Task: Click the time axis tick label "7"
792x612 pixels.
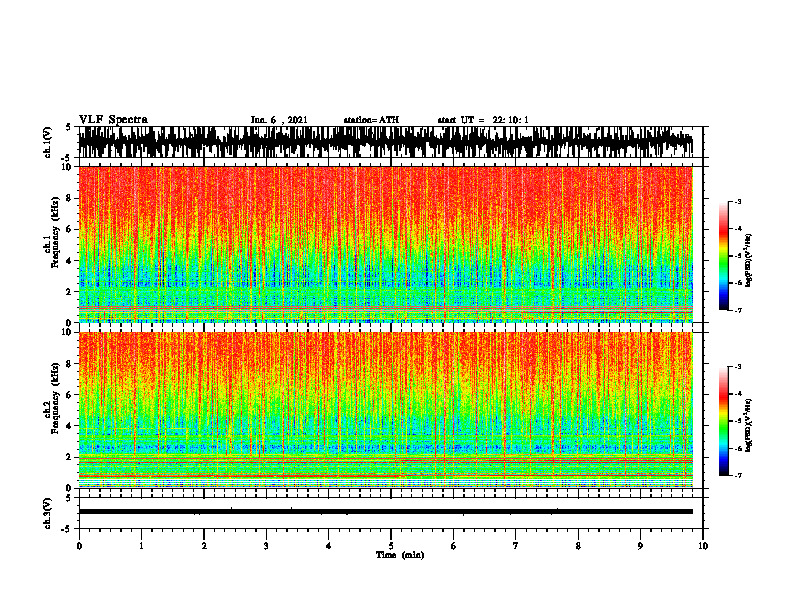Action: [x=516, y=546]
